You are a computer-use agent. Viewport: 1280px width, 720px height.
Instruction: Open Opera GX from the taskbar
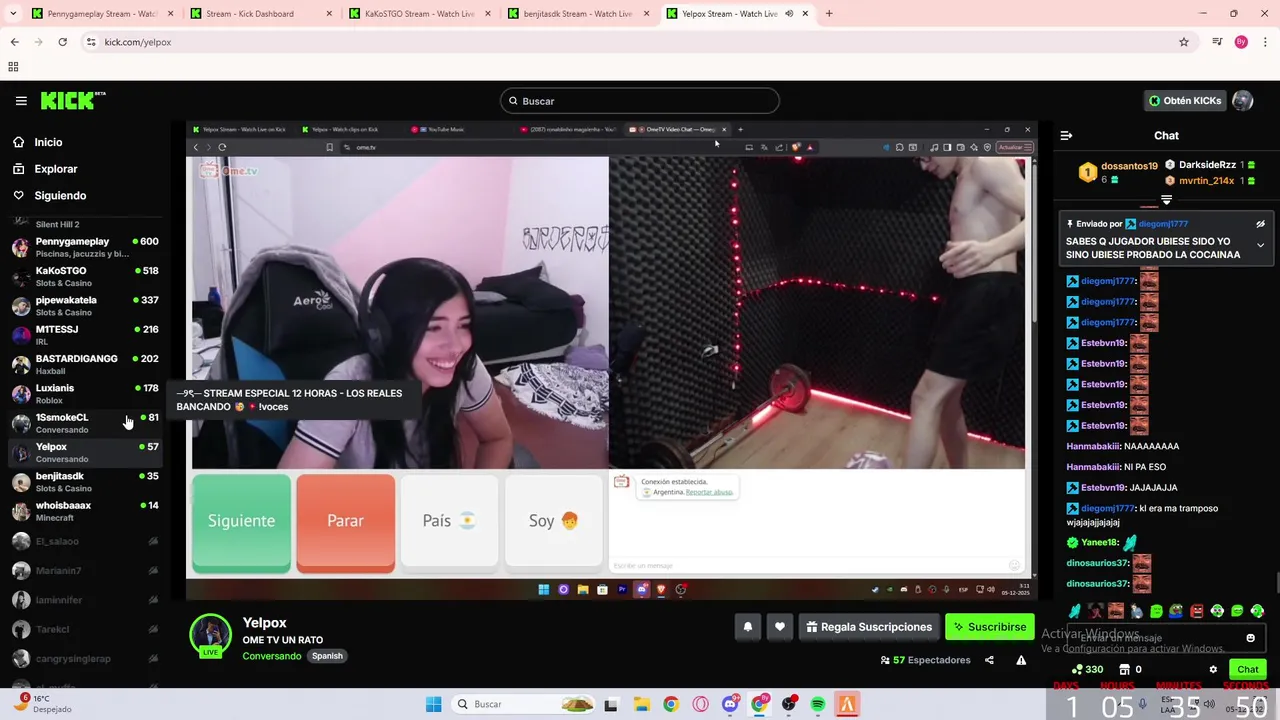point(700,704)
